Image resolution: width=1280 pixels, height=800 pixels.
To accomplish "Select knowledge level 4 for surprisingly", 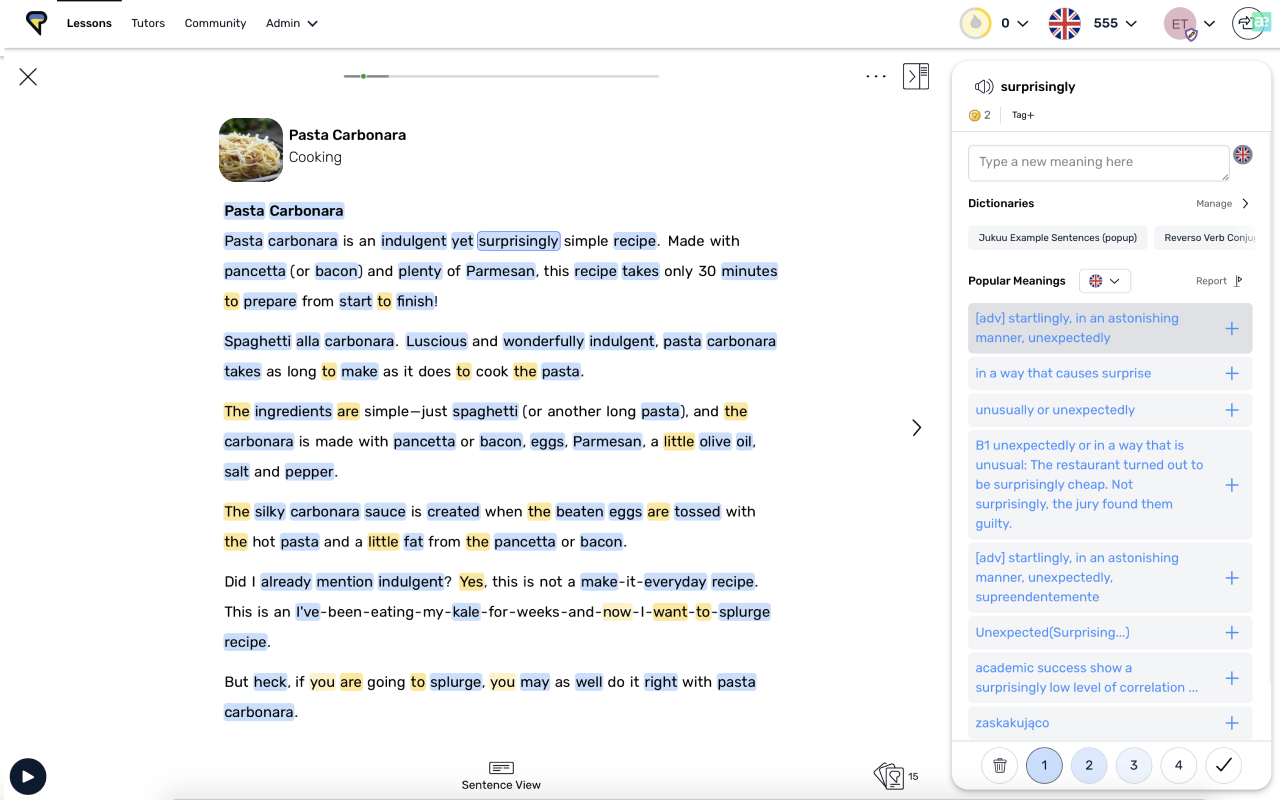I will click(x=1178, y=765).
